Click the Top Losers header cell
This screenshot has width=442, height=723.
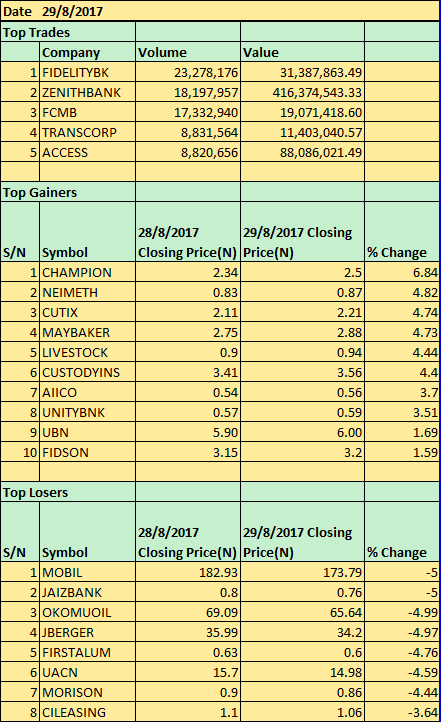[x=68, y=492]
